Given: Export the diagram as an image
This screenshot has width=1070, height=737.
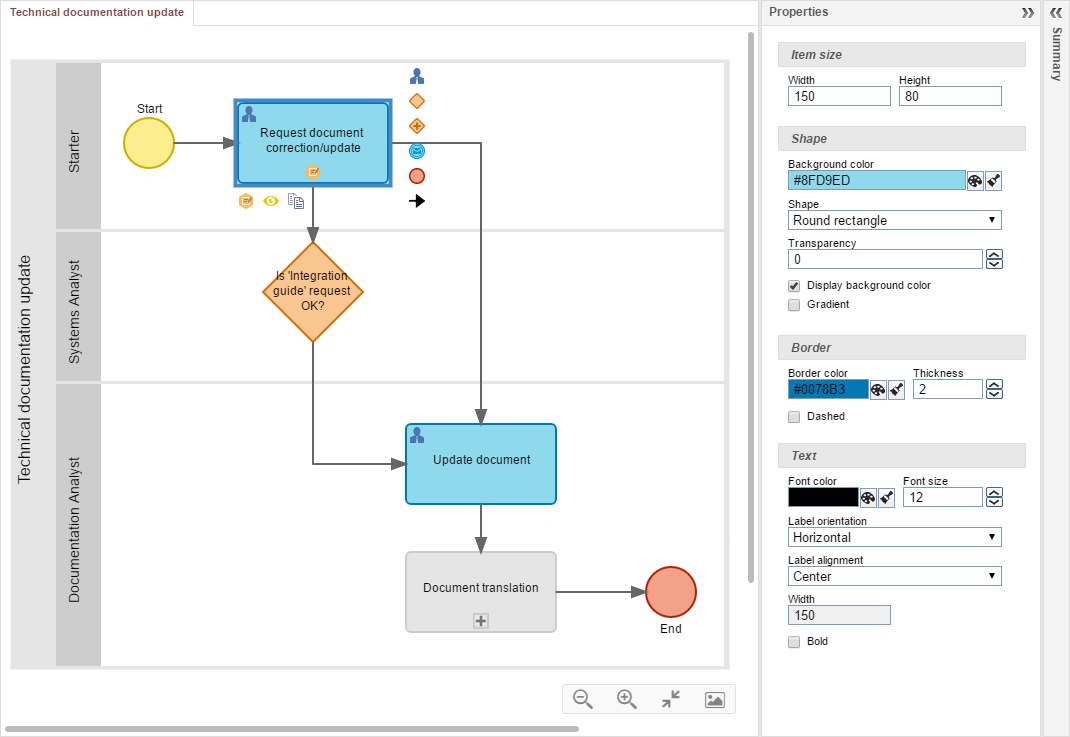Looking at the screenshot, I should [x=714, y=699].
